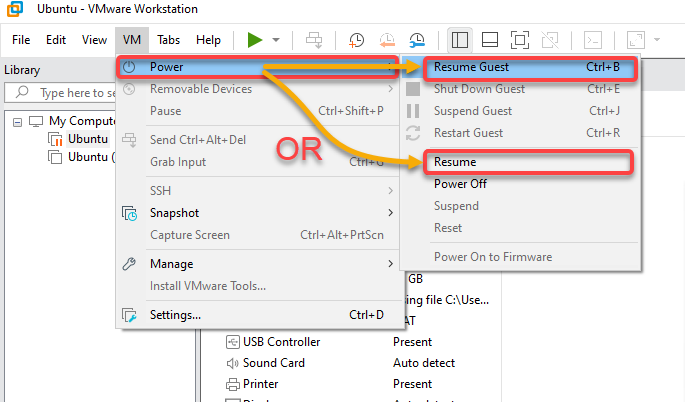Open the power options dropdown arrow
Viewport: 685px width, 402px height.
(x=276, y=40)
